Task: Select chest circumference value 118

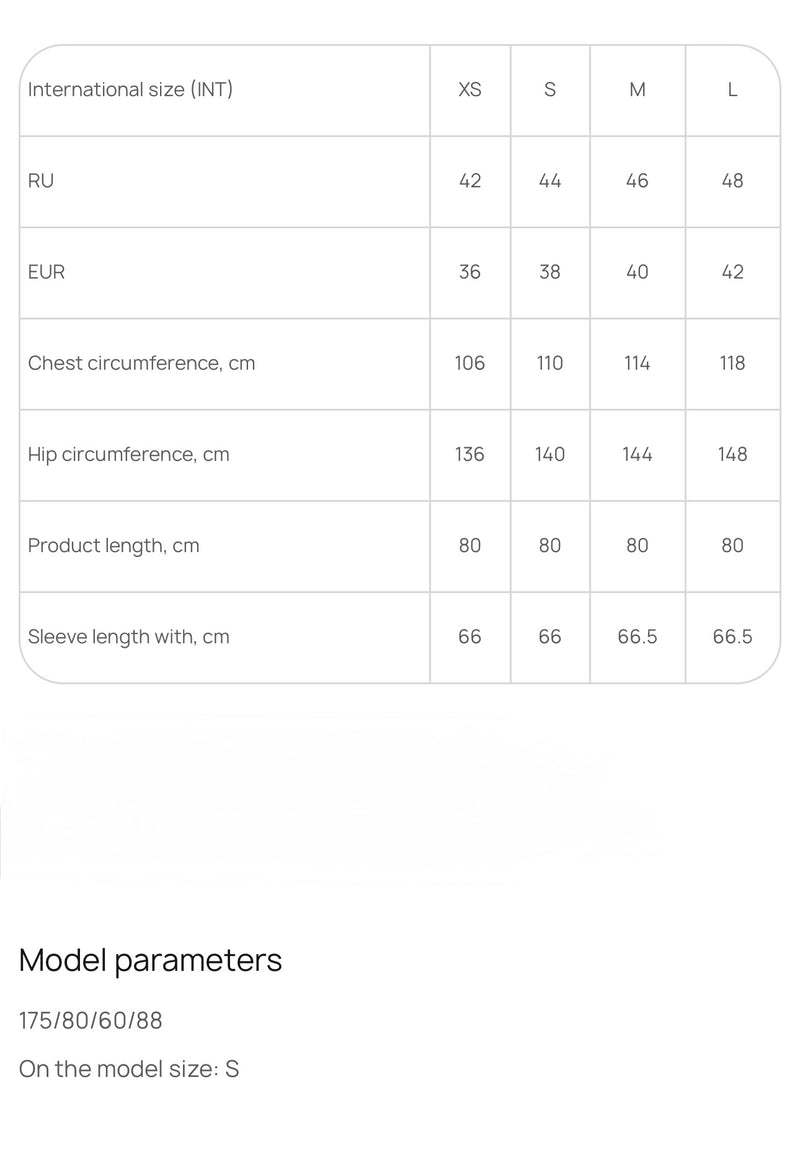Action: click(x=732, y=363)
